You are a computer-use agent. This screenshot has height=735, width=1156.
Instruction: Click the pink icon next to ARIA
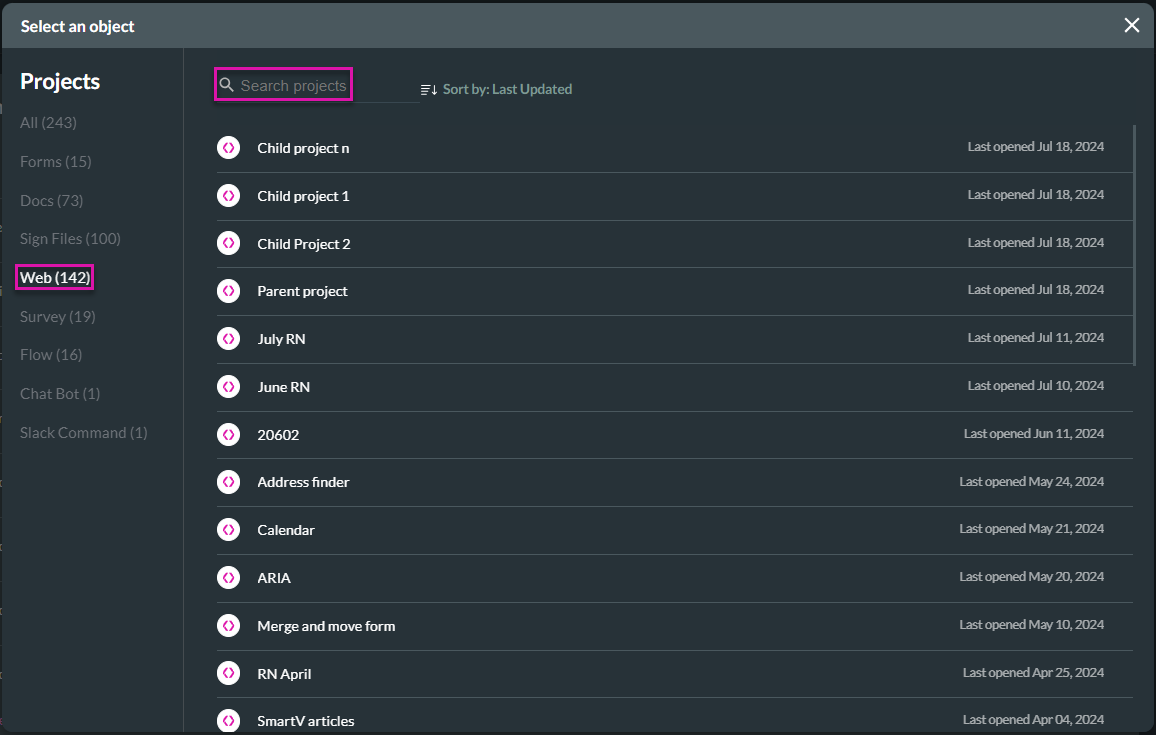point(228,577)
